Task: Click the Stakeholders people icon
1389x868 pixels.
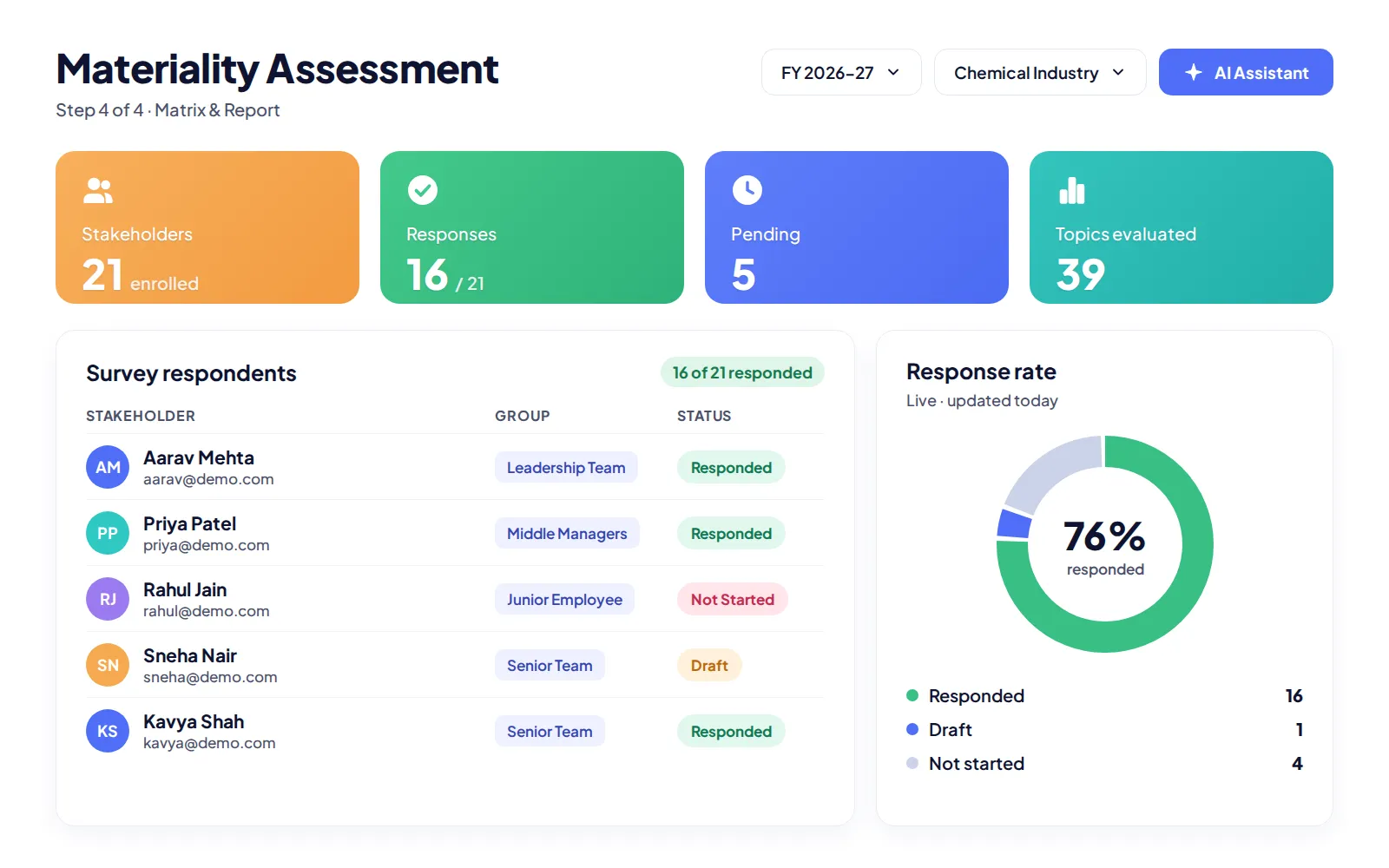Action: [98, 190]
